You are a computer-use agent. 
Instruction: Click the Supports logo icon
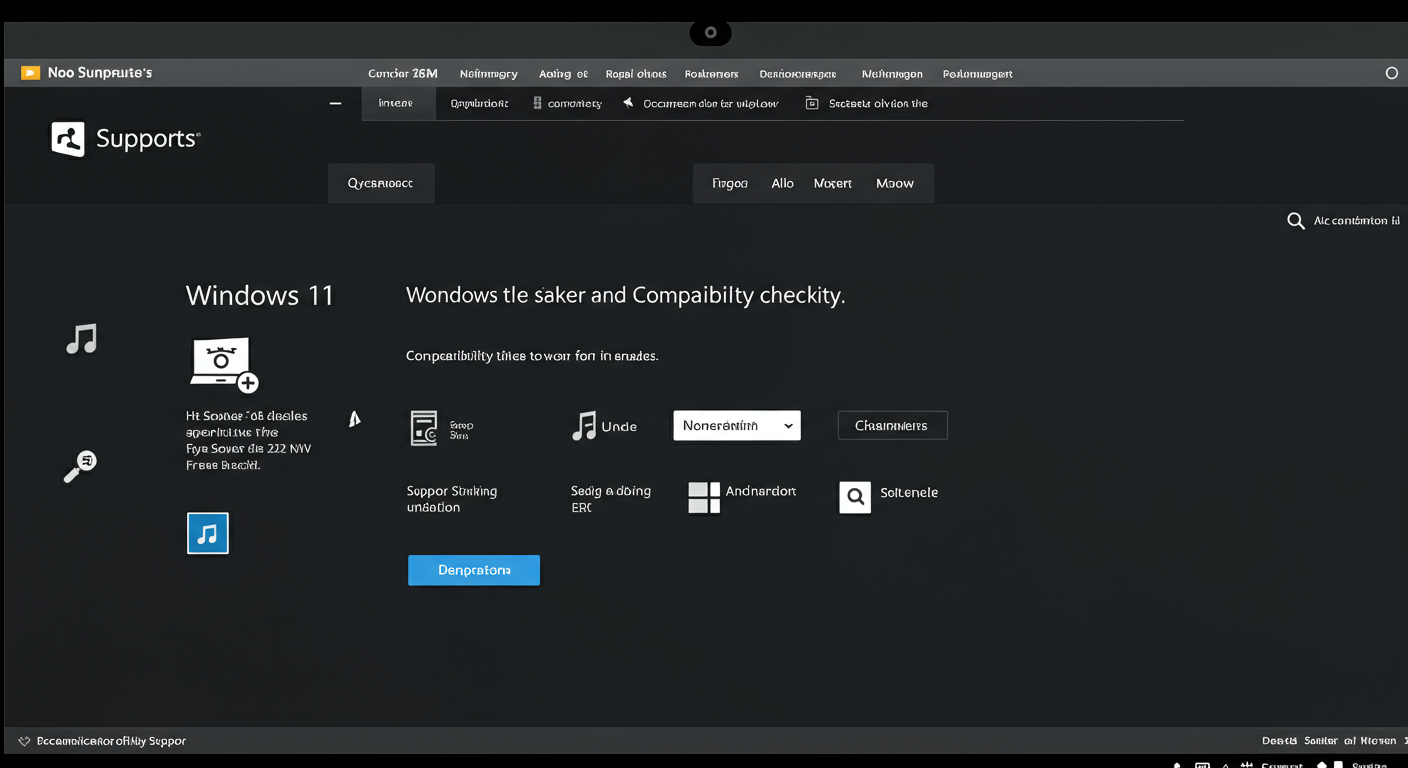pyautogui.click(x=68, y=139)
